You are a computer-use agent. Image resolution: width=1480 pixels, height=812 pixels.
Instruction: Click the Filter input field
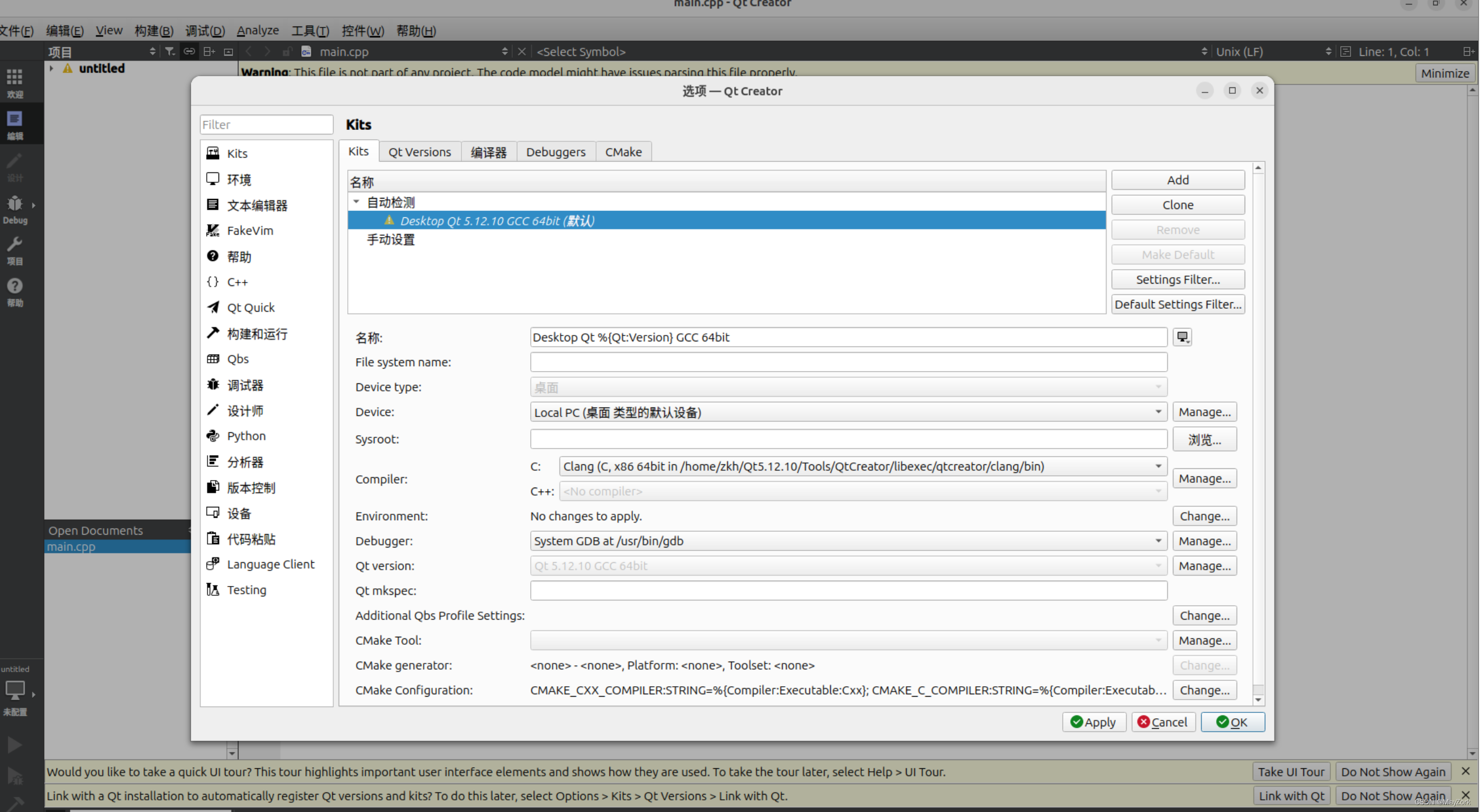265,124
